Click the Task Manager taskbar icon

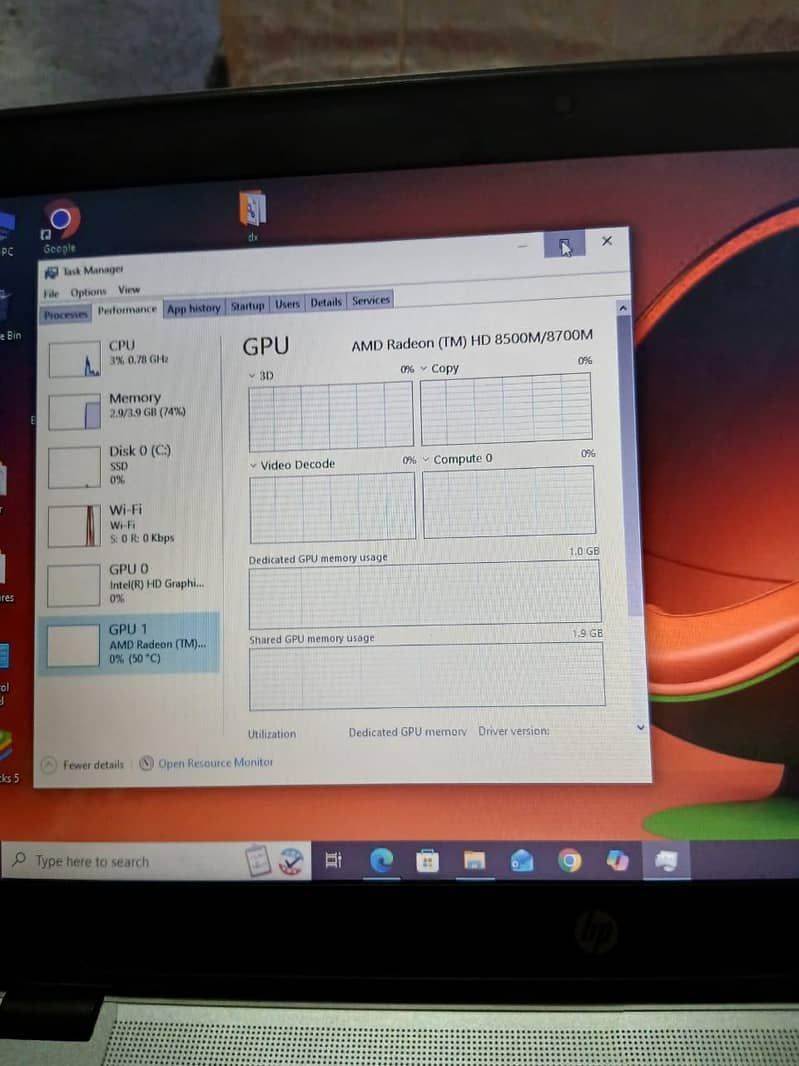666,861
